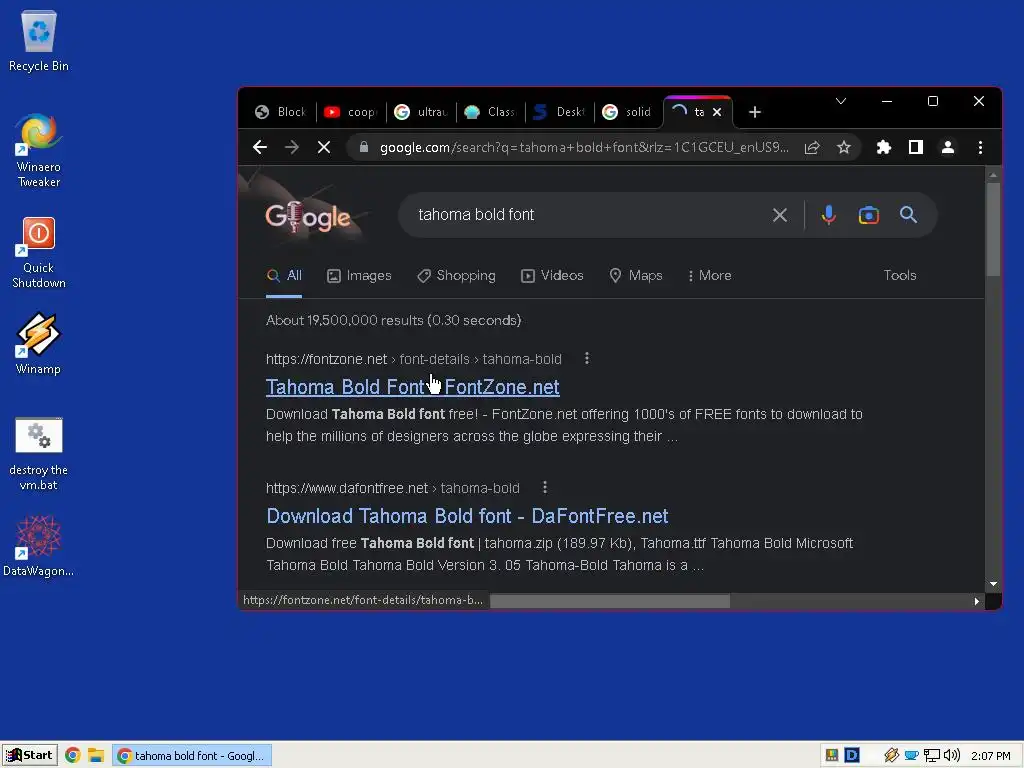Submit search with magnifier icon
Image resolution: width=1024 pixels, height=768 pixels.
[x=908, y=215]
